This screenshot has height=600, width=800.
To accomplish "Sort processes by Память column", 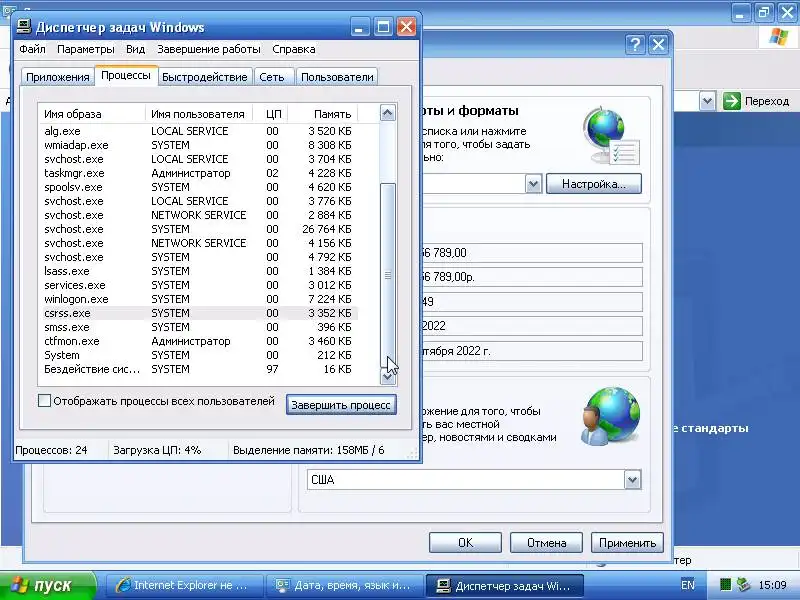I will click(322, 113).
